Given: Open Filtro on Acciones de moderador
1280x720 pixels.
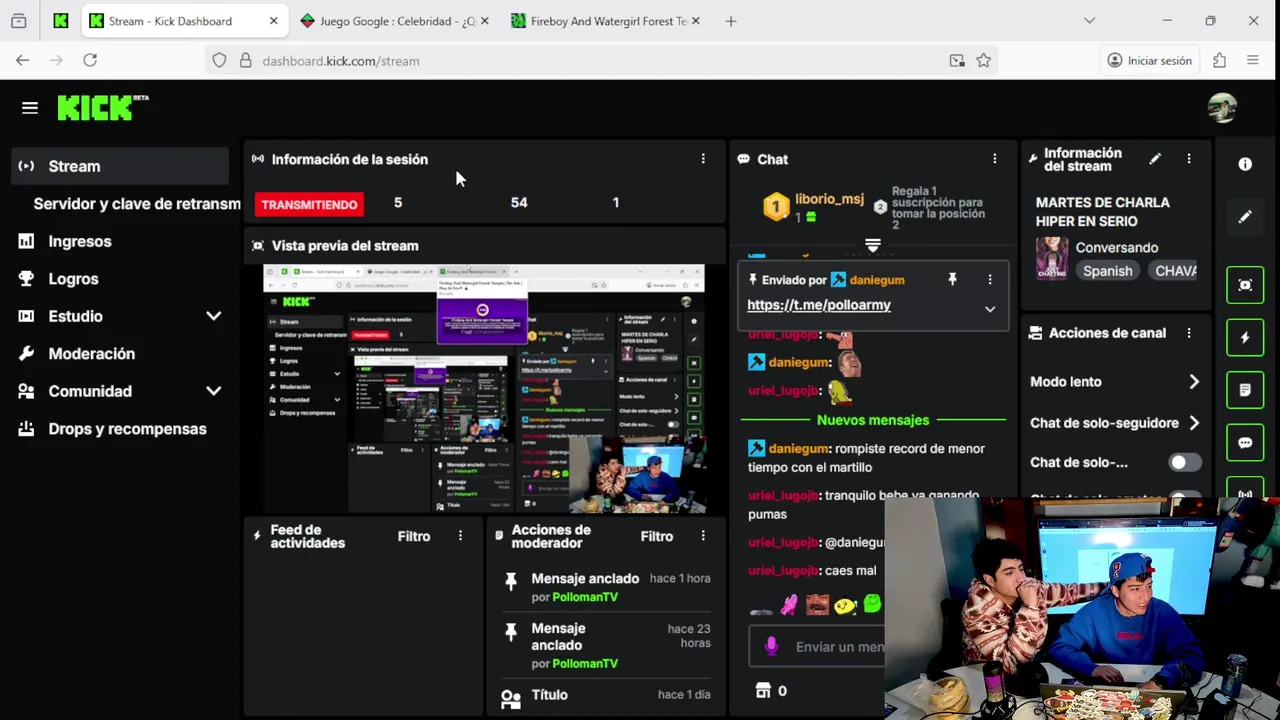Looking at the screenshot, I should coord(657,536).
